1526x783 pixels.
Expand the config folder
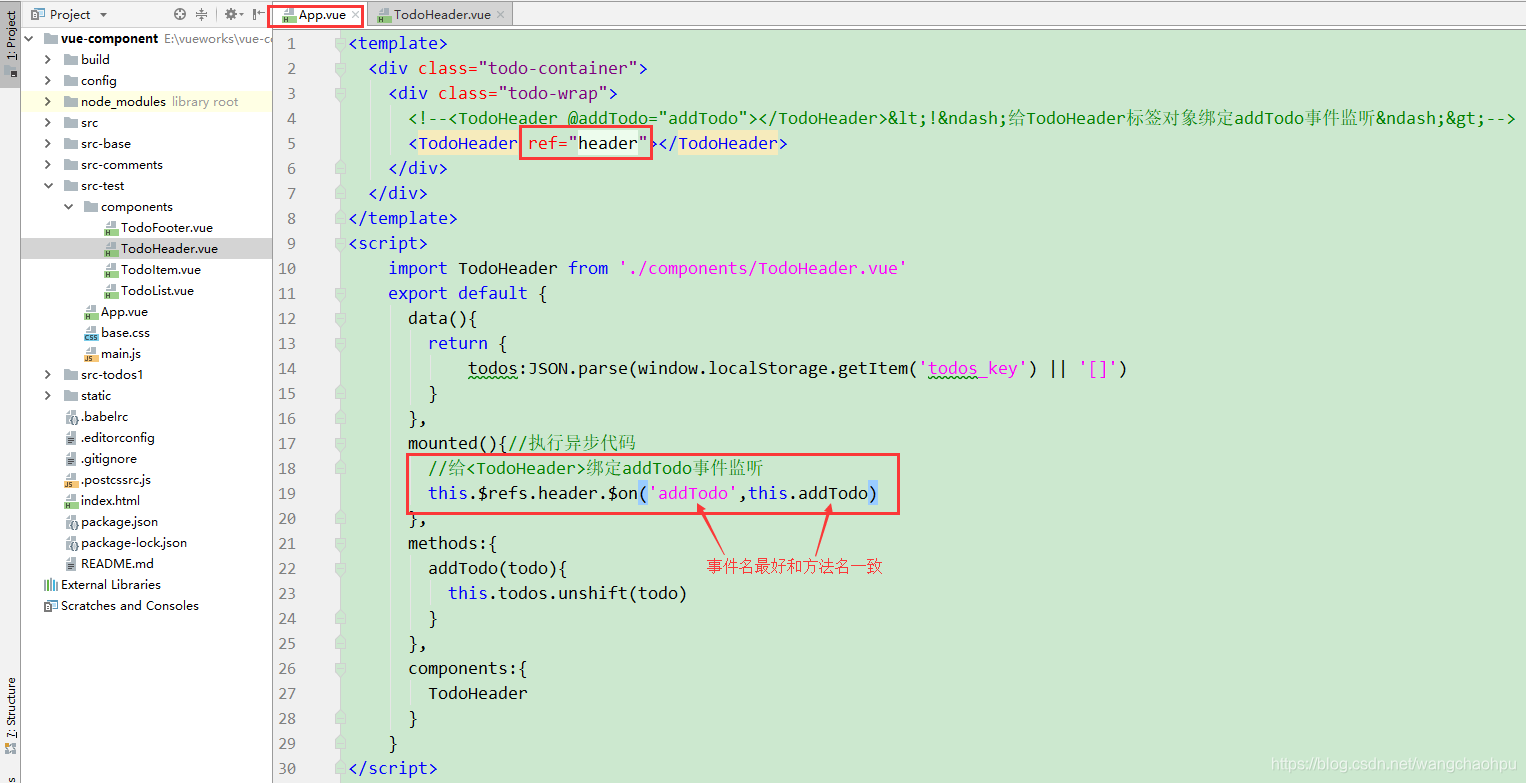48,81
